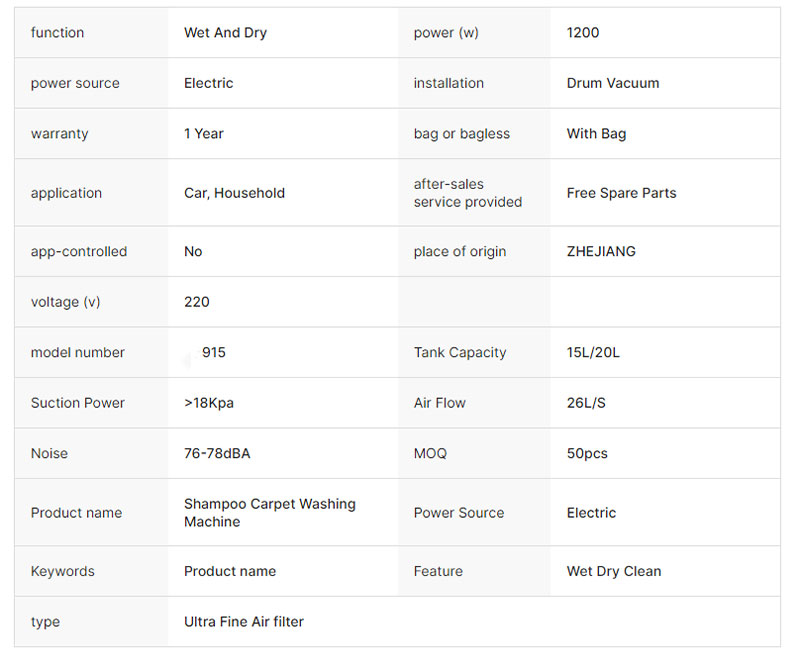This screenshot has width=800, height=650.
Task: Click the "15L/20L" tank capacity value
Action: click(x=593, y=352)
